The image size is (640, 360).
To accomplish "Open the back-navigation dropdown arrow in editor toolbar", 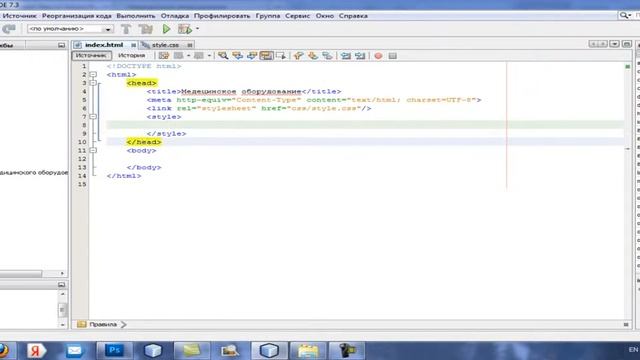I will (x=188, y=56).
